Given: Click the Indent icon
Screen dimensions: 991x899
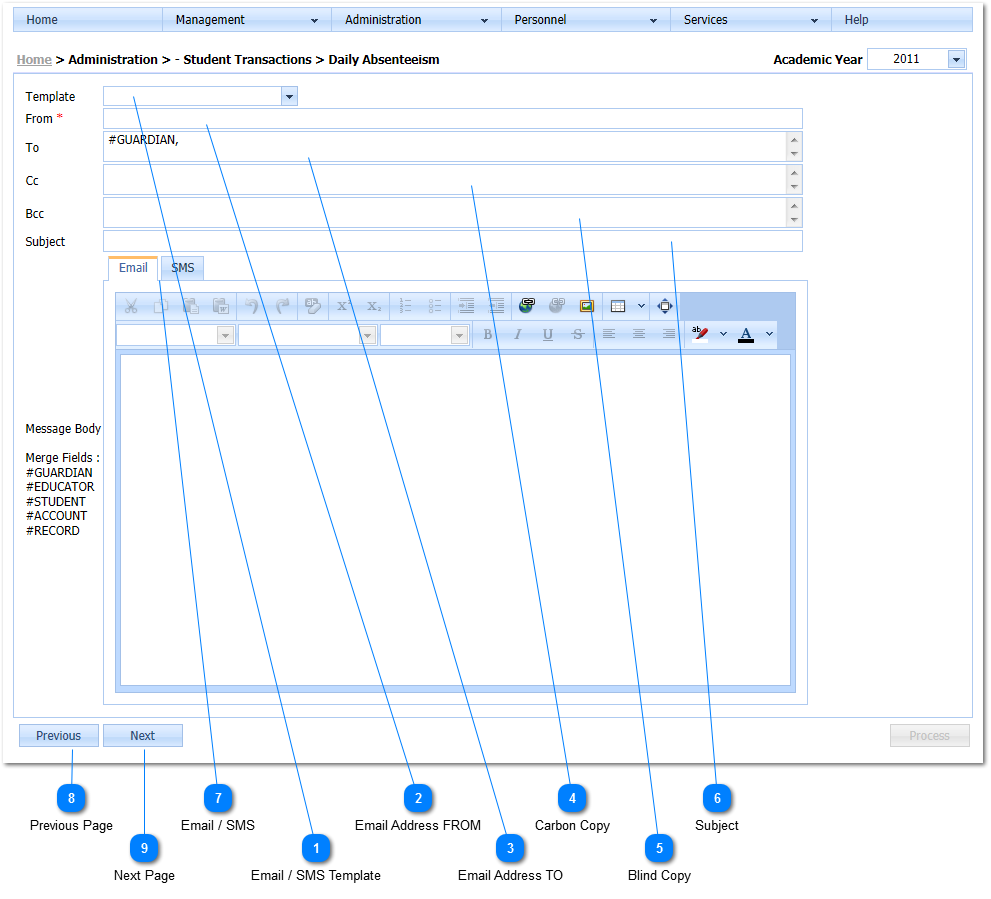Looking at the screenshot, I should pos(466,307).
